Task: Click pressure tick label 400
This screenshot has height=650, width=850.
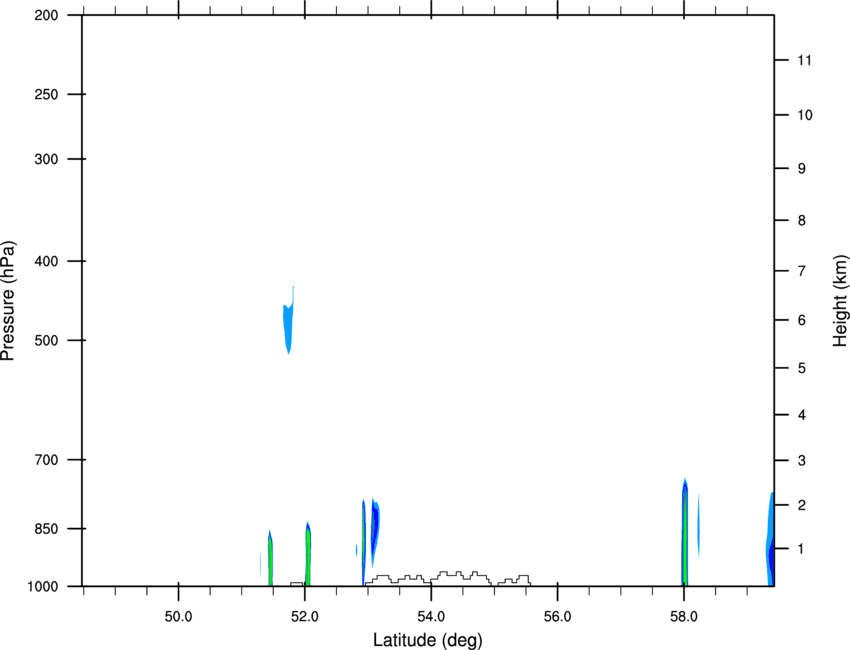Action: 46,261
